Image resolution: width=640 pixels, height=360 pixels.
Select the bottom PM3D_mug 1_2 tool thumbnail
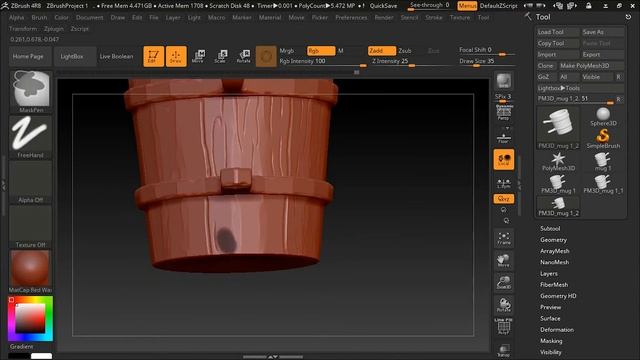[x=558, y=206]
